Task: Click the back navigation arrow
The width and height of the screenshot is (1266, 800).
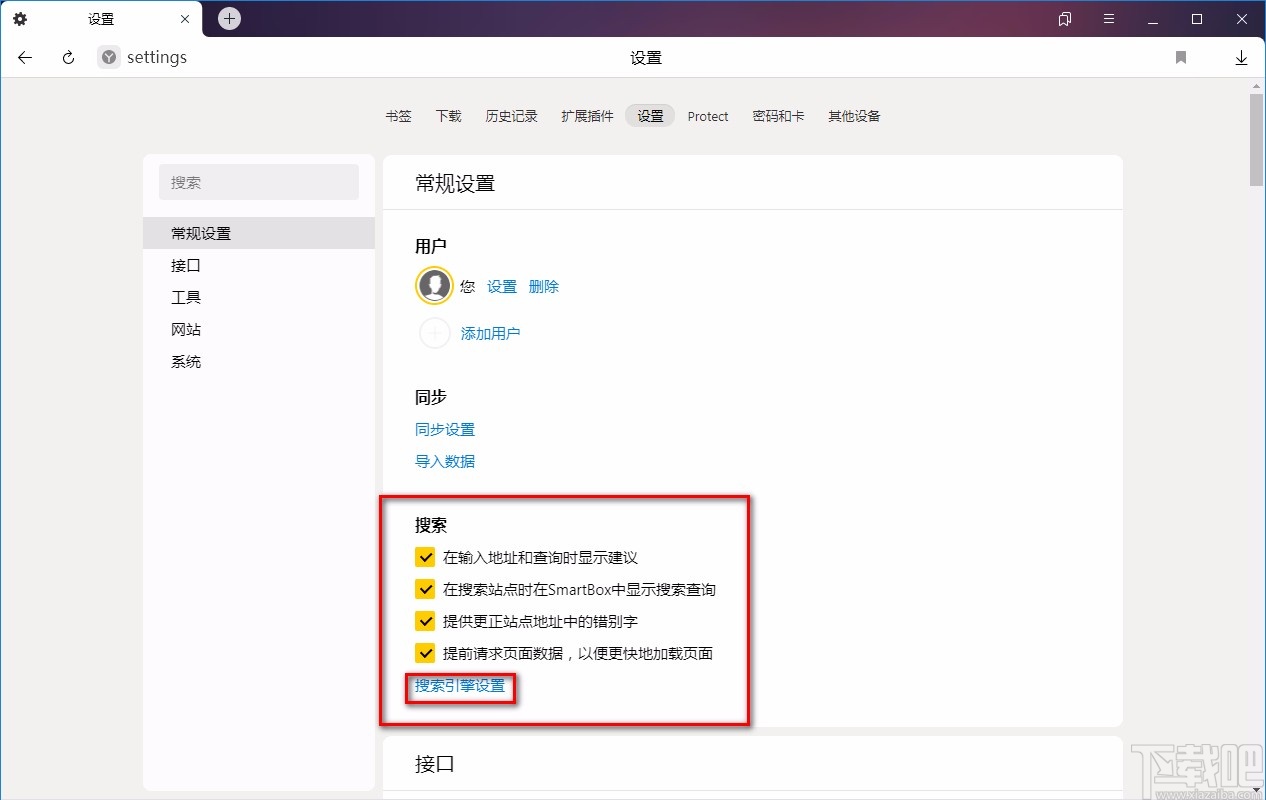Action: 24,57
